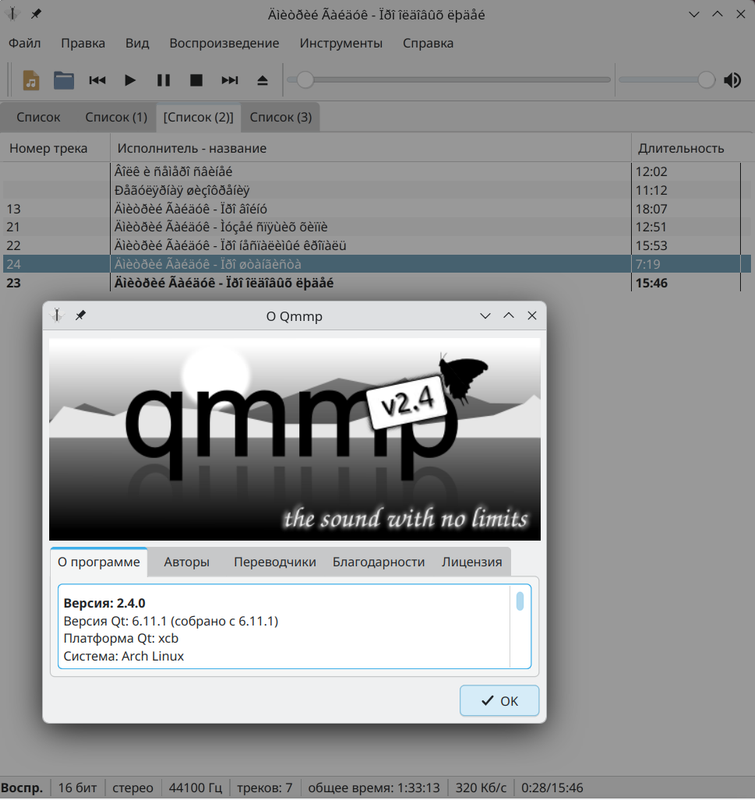
Task: Click the 320 Кб/с bitrate in status bar
Action: tap(481, 787)
